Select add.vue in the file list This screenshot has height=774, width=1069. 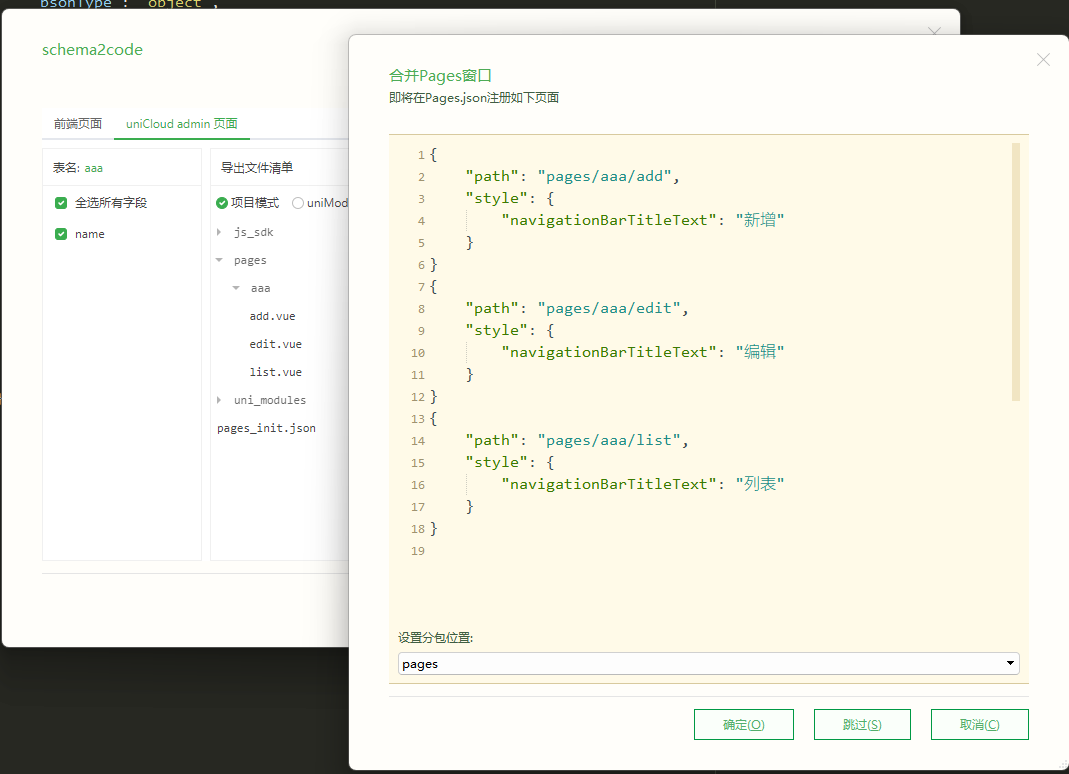click(x=272, y=316)
